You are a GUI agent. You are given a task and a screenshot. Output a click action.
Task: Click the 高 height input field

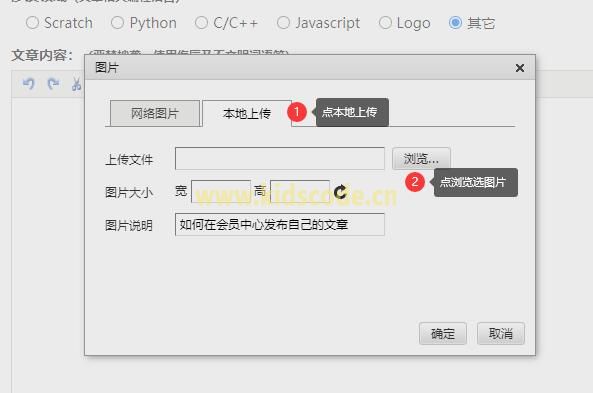click(x=300, y=192)
